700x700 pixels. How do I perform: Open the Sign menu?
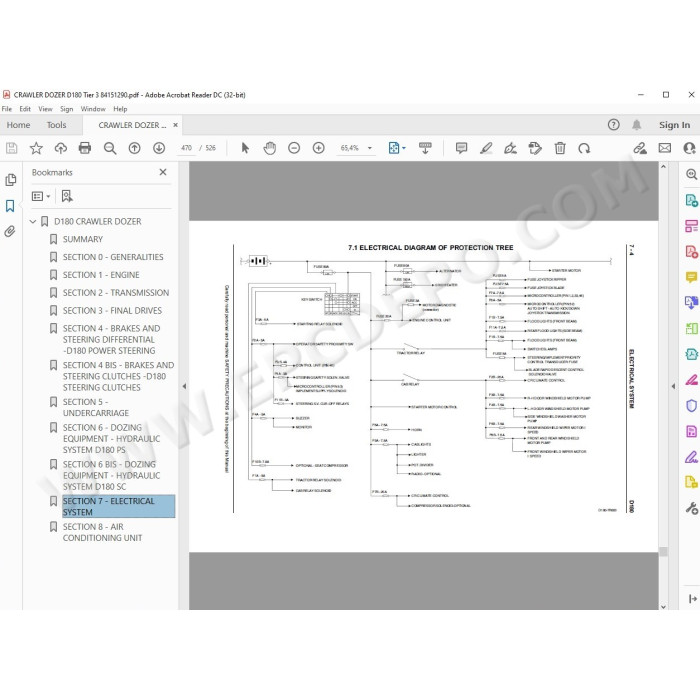pos(67,109)
